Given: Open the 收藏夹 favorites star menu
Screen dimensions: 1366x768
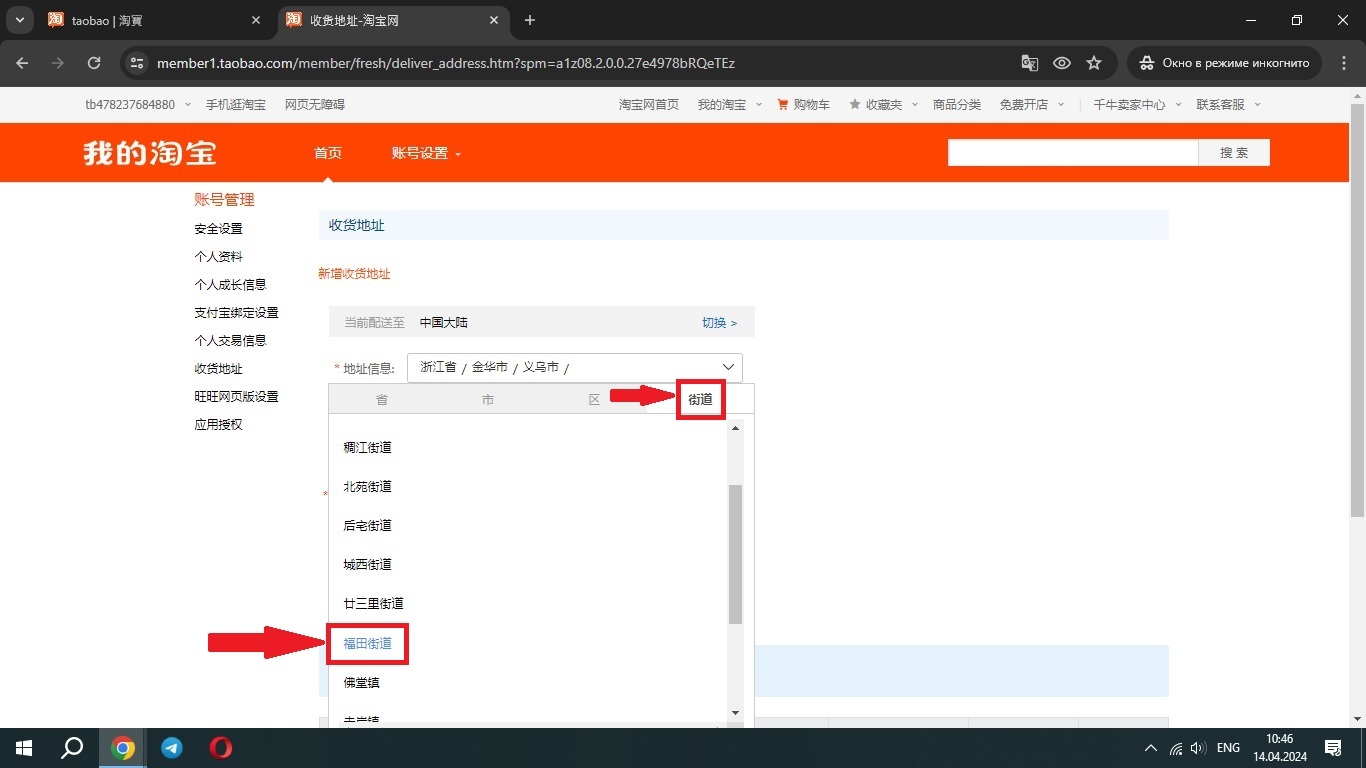Looking at the screenshot, I should 883,104.
